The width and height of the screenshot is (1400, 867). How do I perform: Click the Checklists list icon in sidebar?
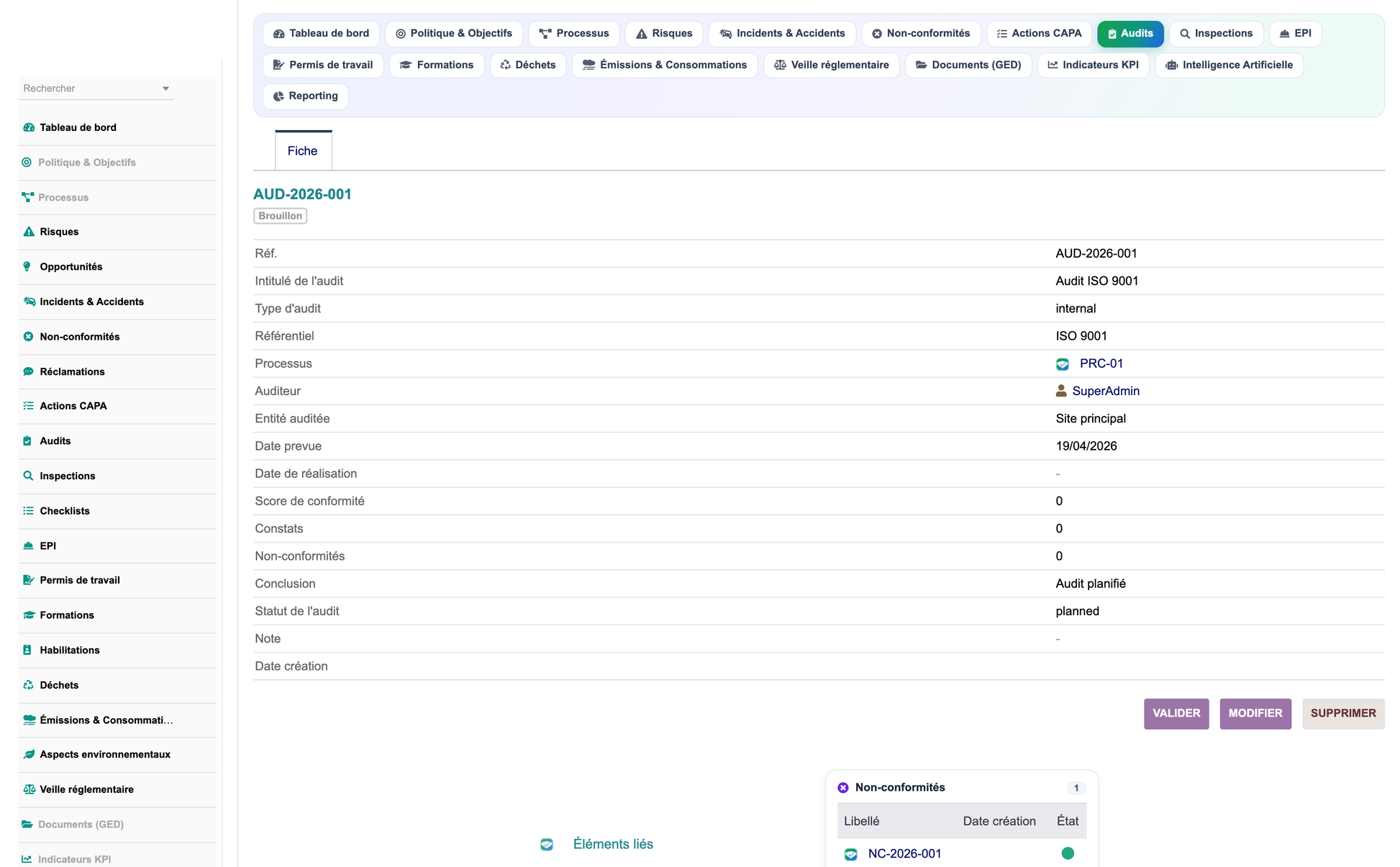[28, 511]
